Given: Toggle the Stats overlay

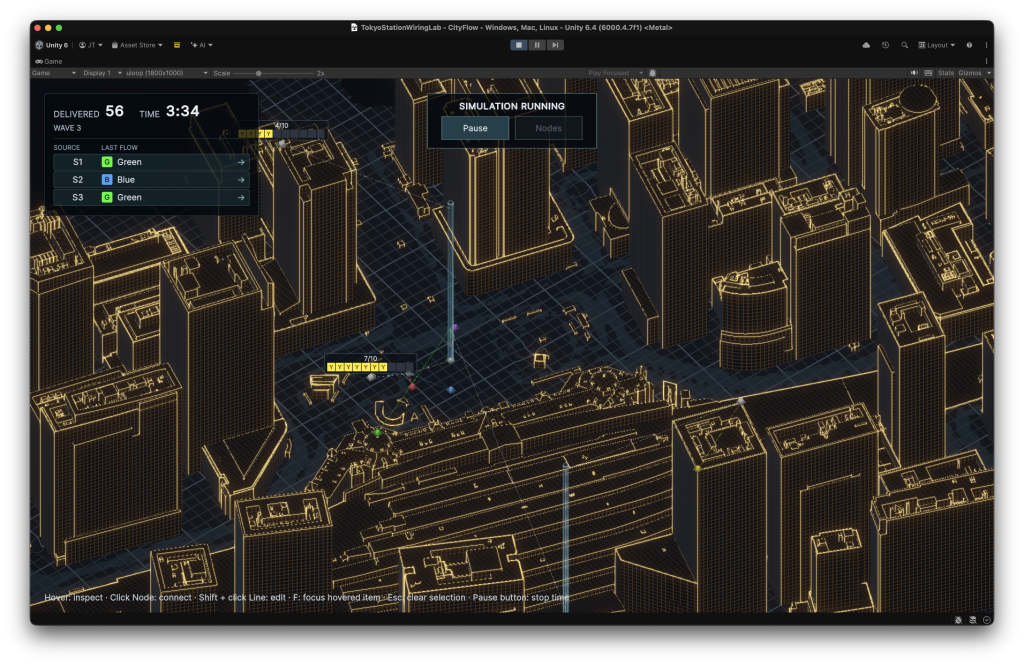Looking at the screenshot, I should pyautogui.click(x=946, y=73).
